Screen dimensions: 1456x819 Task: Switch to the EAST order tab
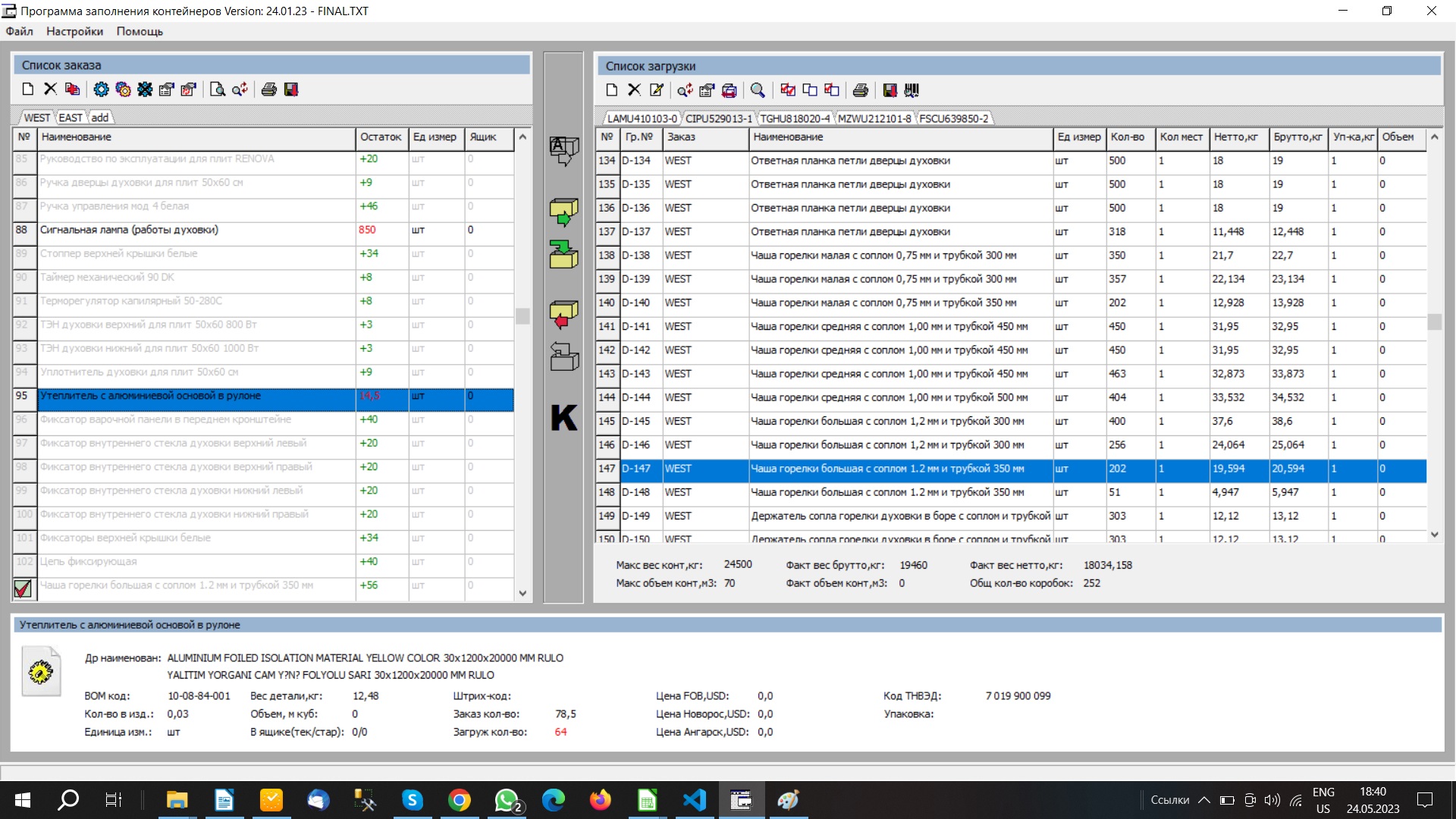(x=71, y=118)
